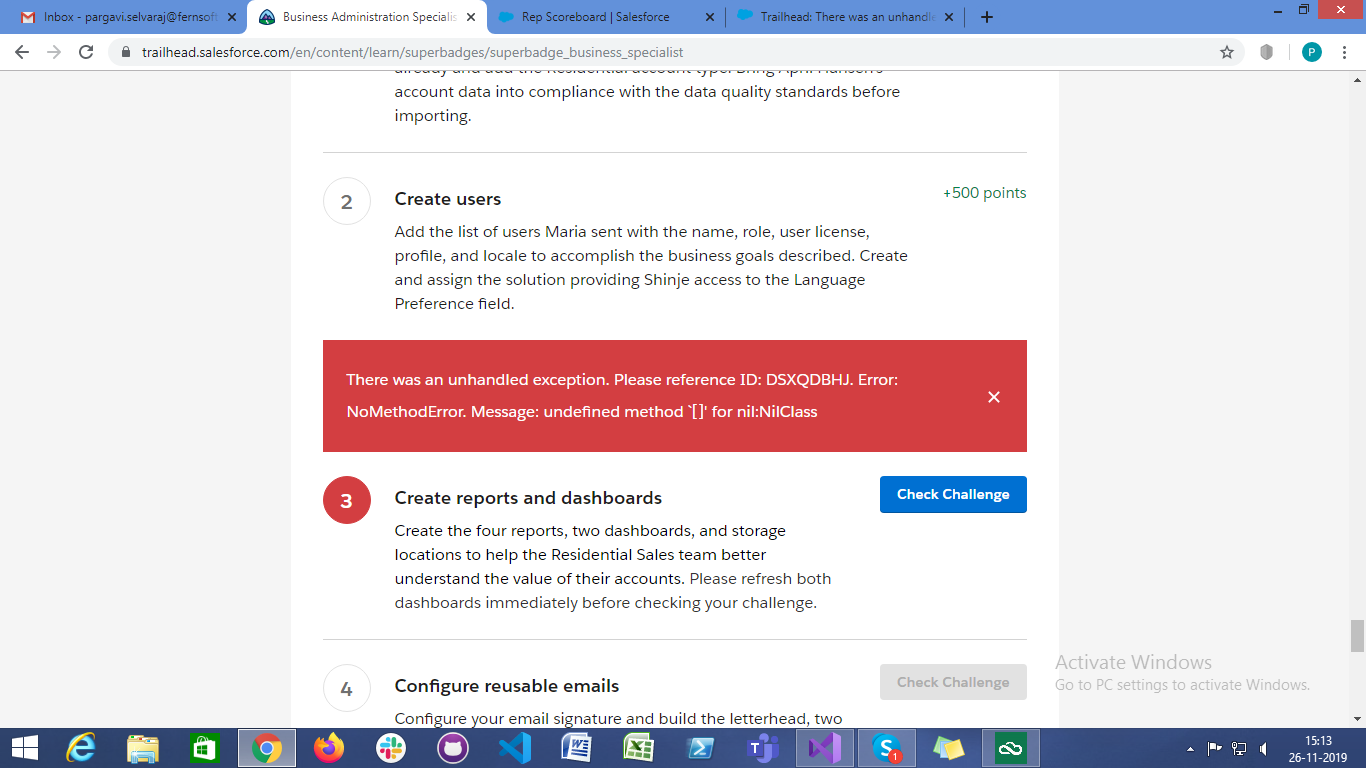Go forward to the next page
The height and width of the screenshot is (768, 1366).
(54, 52)
